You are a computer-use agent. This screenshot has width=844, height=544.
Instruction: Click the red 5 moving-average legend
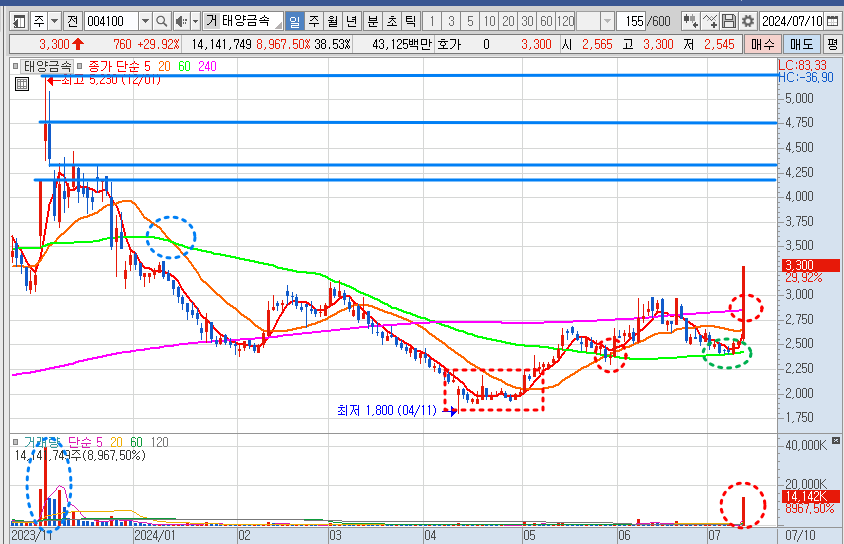pyautogui.click(x=147, y=67)
